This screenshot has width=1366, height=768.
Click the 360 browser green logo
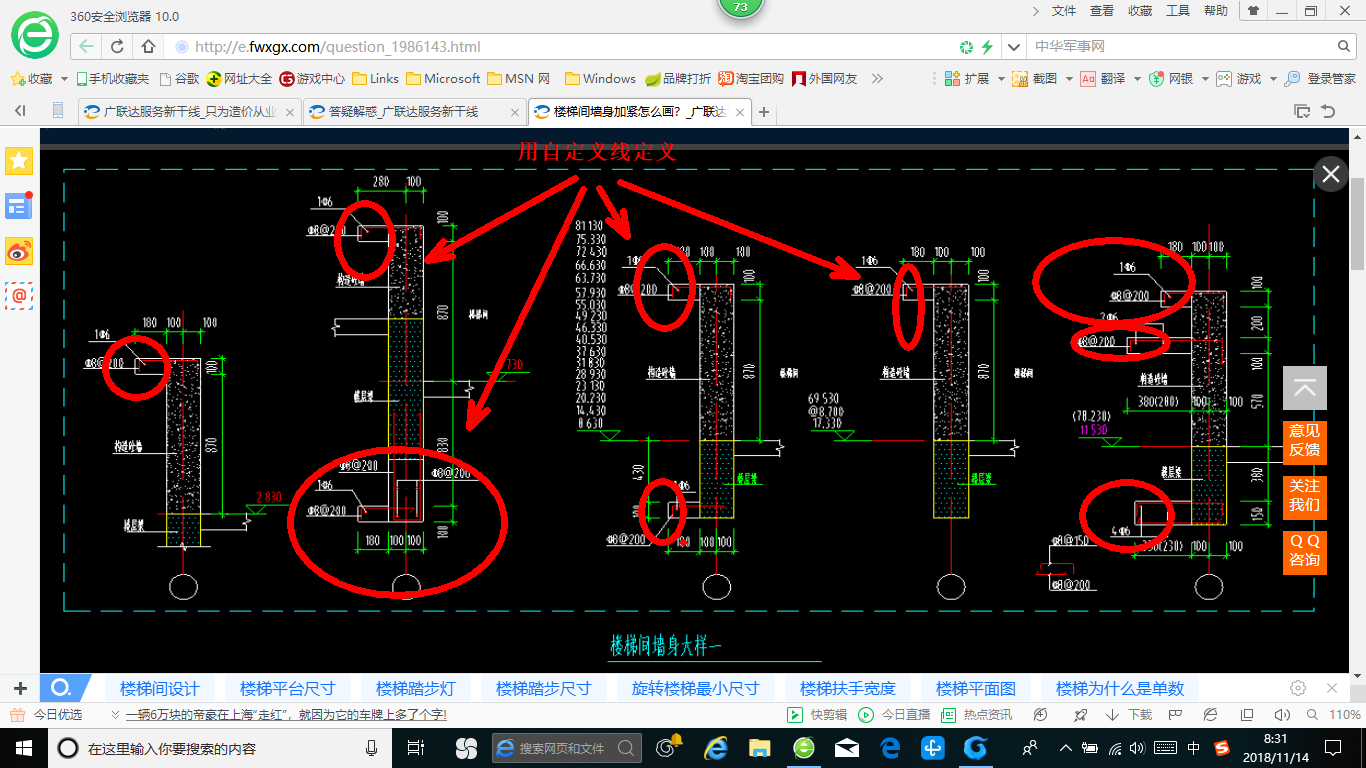click(x=35, y=35)
